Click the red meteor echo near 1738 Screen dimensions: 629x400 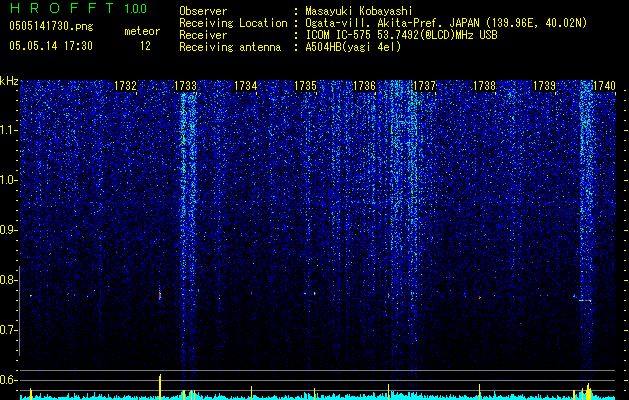pos(480,298)
